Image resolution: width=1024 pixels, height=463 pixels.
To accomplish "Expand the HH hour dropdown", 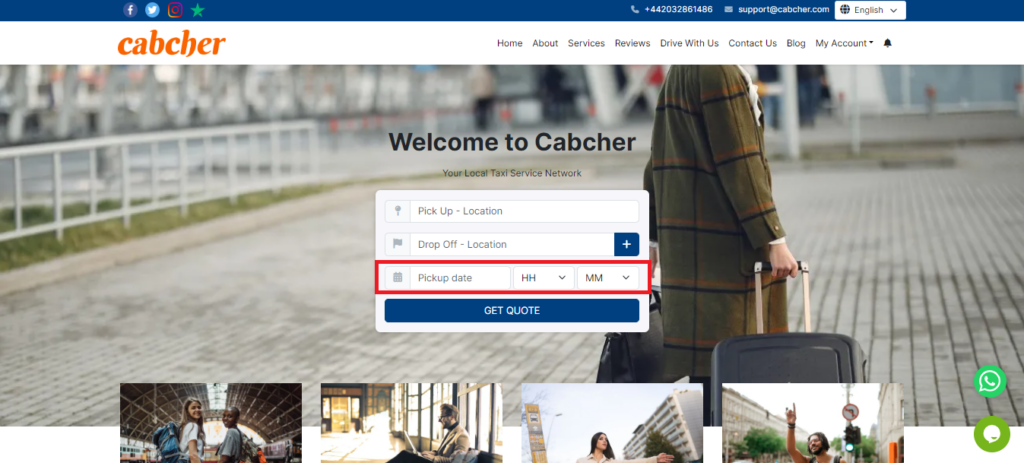I will (543, 278).
